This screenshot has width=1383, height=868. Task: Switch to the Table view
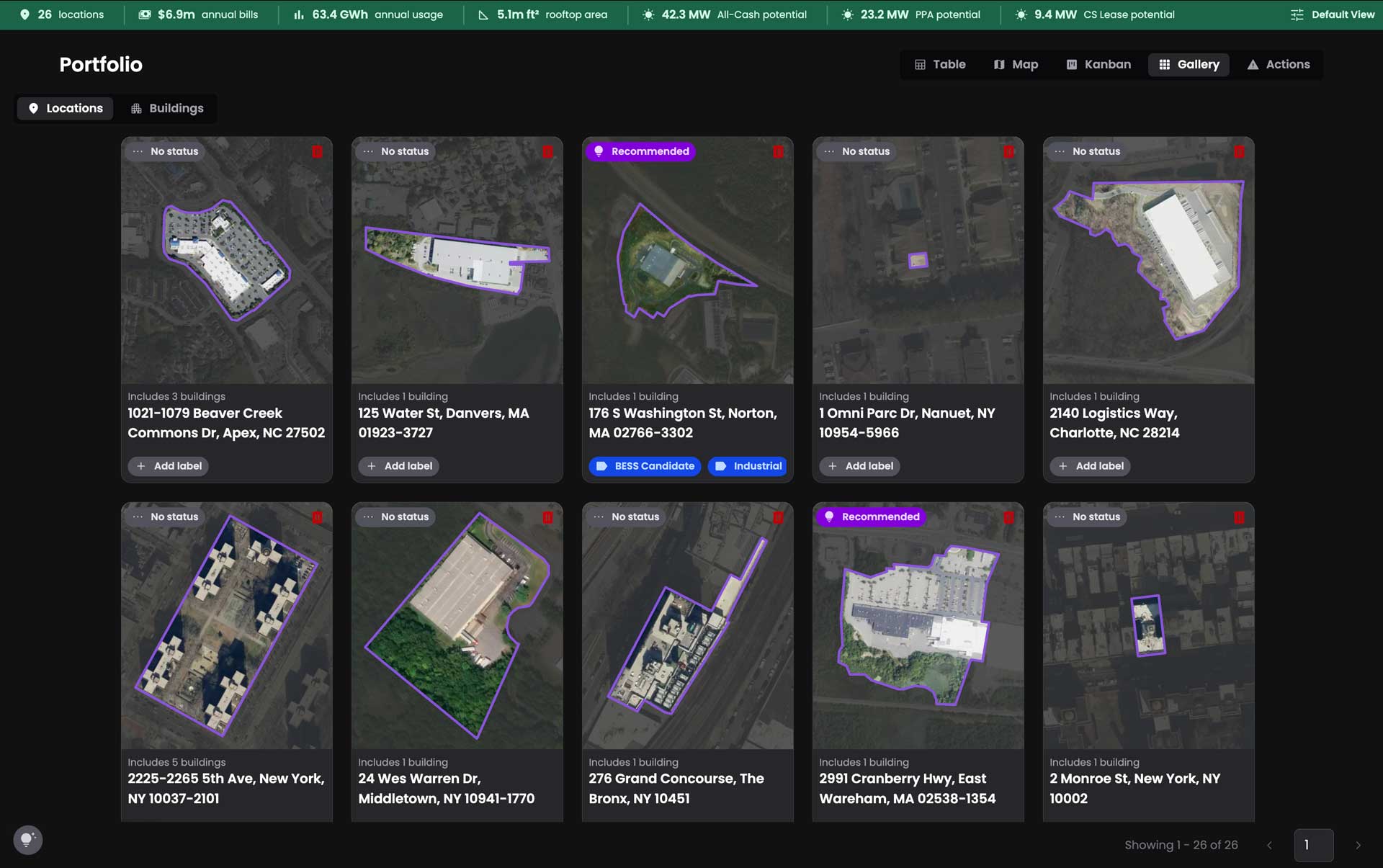940,64
